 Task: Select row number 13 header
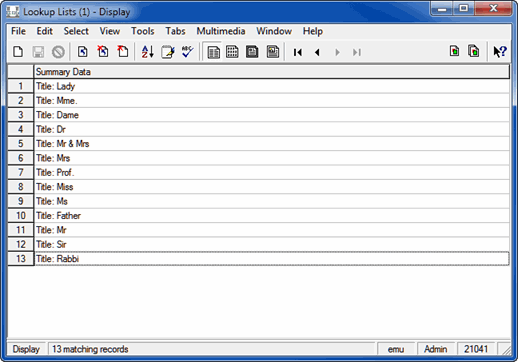21,259
